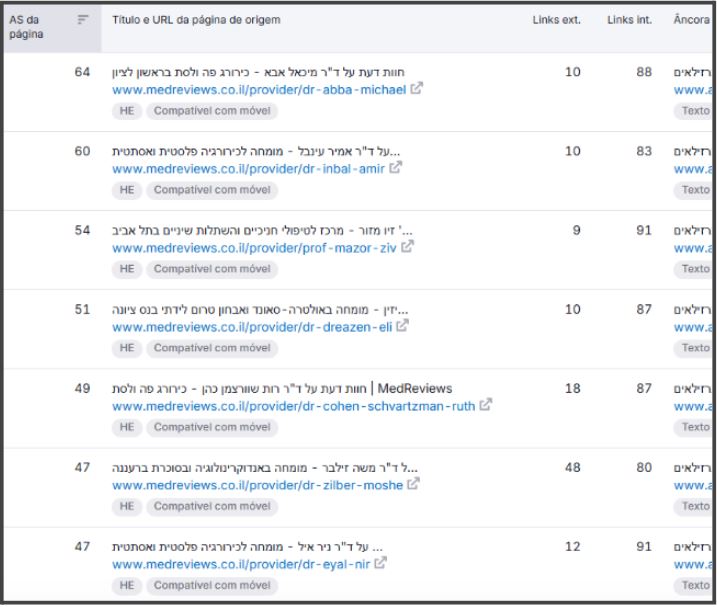This screenshot has width=717, height=607.
Task: Click Compatível com móvel tag in dr-inbal-amir row
Action: point(212,190)
